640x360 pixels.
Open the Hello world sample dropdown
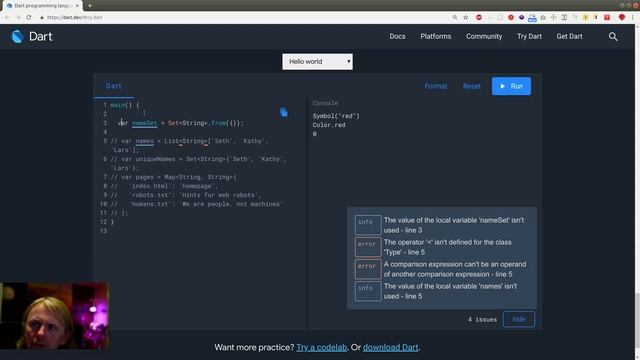[317, 62]
